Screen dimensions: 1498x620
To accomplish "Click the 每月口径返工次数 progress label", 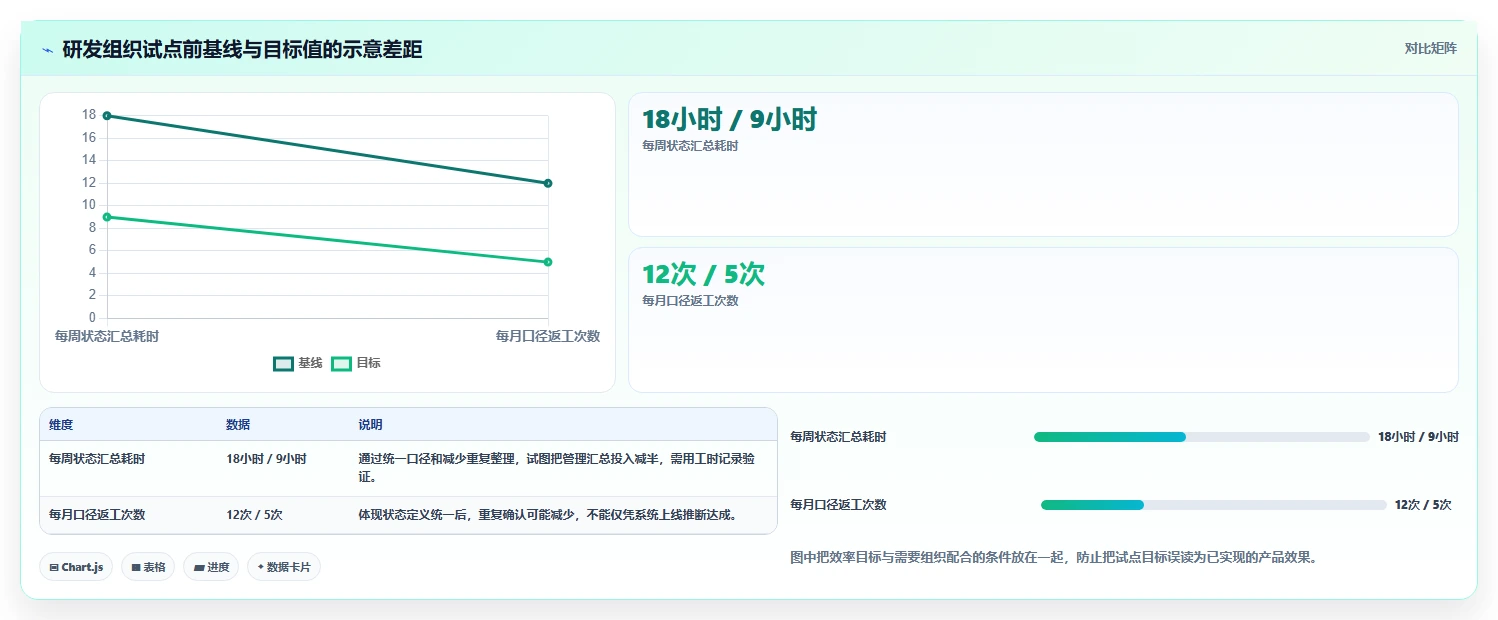I will 838,505.
